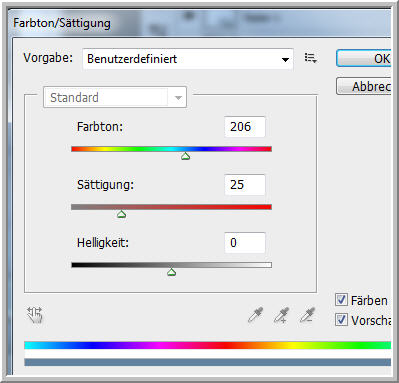
Task: Click the Farbton slider thumb
Action: click(x=186, y=156)
